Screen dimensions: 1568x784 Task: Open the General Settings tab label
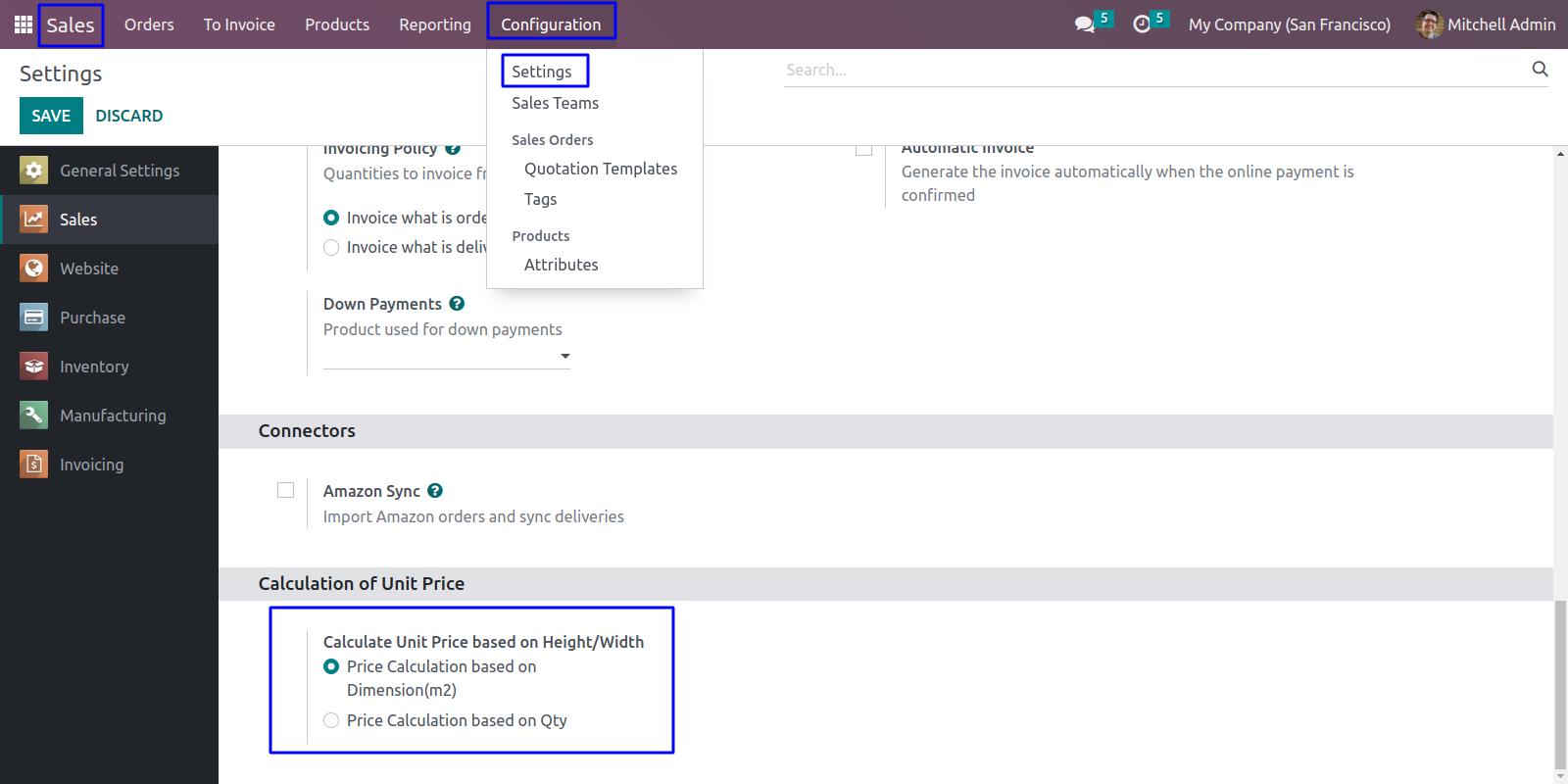(120, 171)
